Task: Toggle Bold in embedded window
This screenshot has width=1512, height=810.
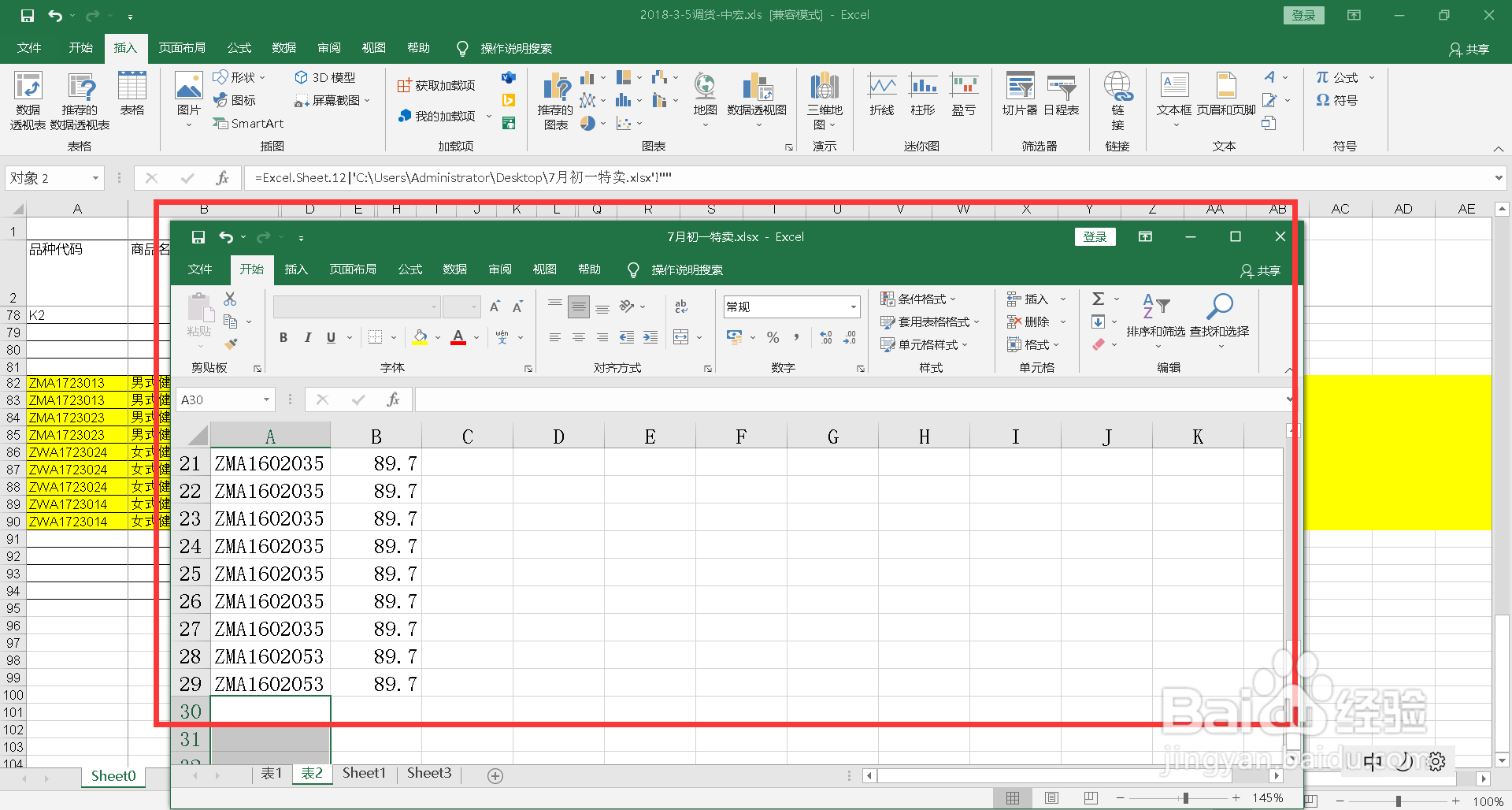Action: [283, 337]
